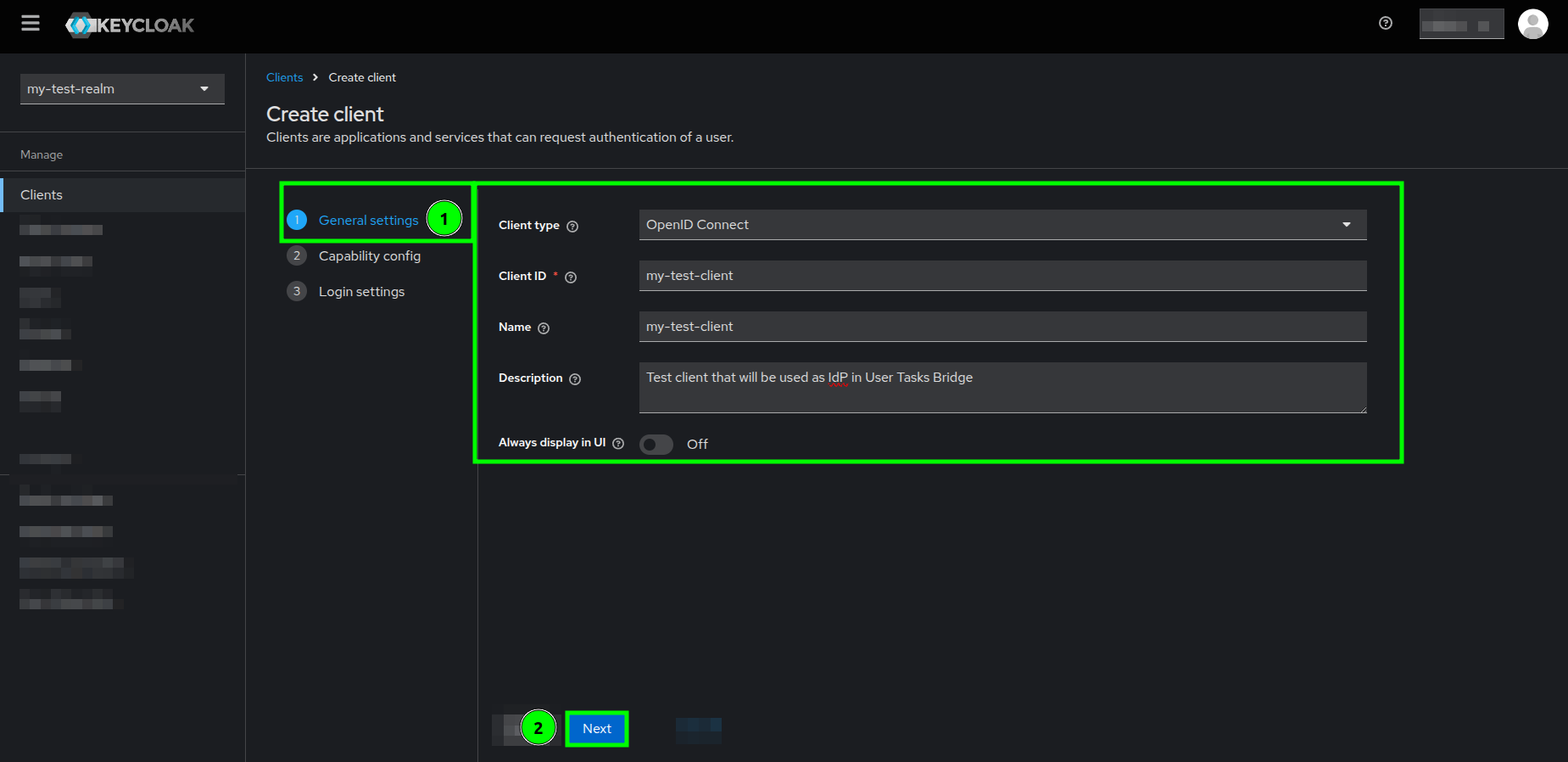Click the Clients breadcrumb link
Screen dimensions: 1568x762
[x=284, y=77]
